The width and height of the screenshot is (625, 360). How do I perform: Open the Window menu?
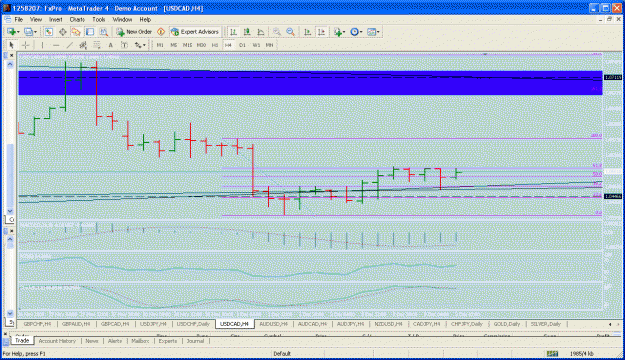tap(122, 20)
